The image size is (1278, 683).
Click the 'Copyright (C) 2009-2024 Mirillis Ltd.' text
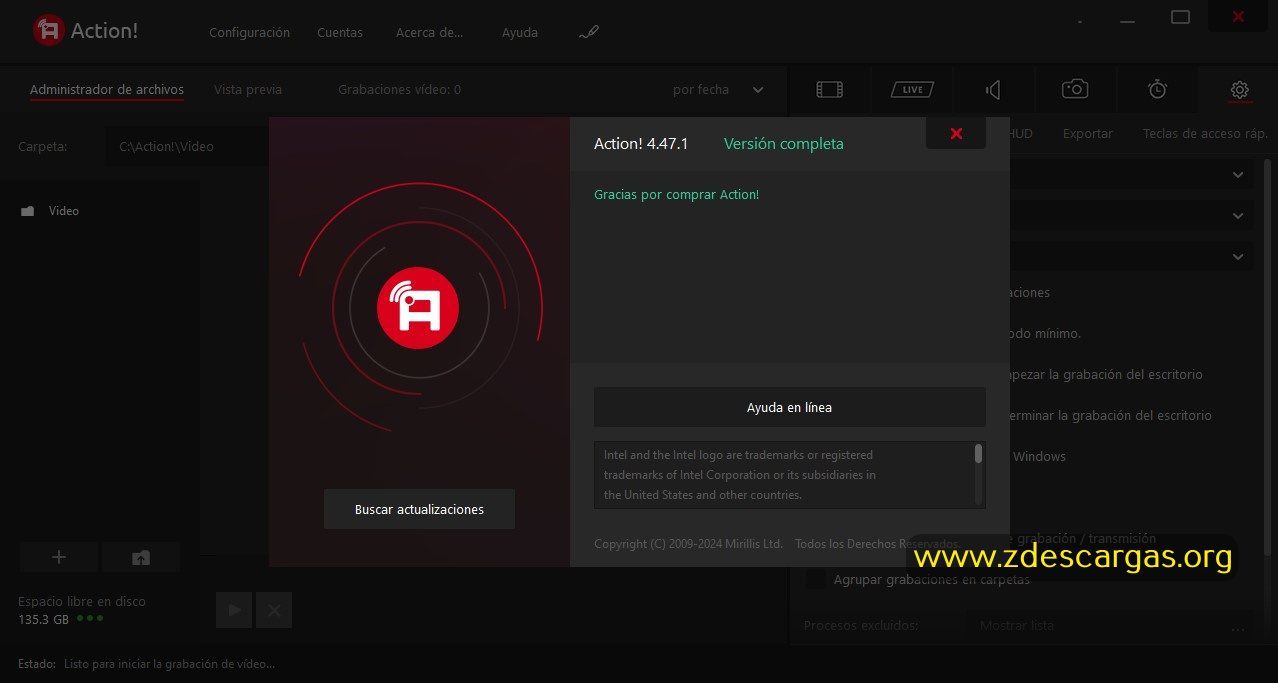[688, 543]
